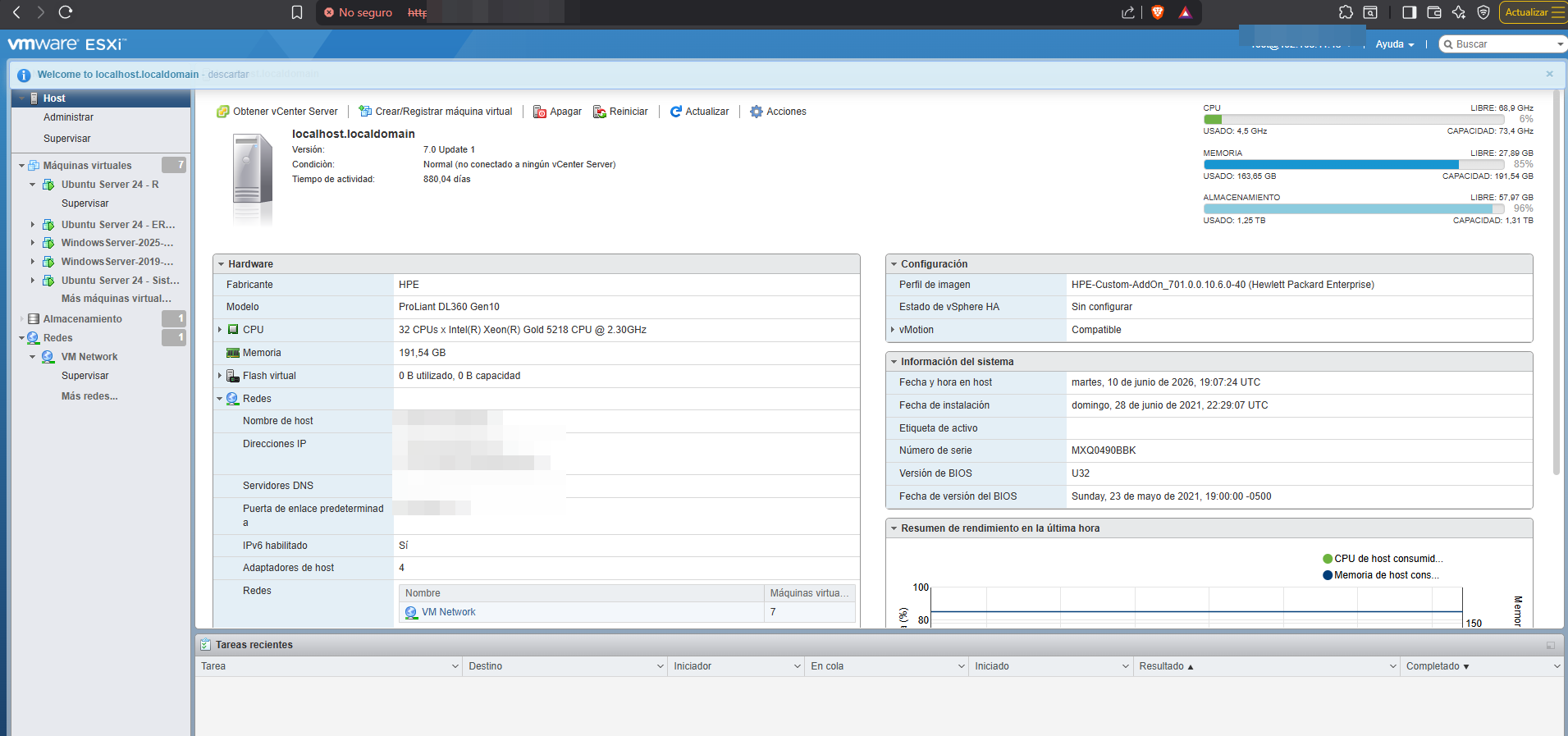Click the main vertical scrollbar
This screenshot has width=1568, height=736.
pyautogui.click(x=1557, y=283)
